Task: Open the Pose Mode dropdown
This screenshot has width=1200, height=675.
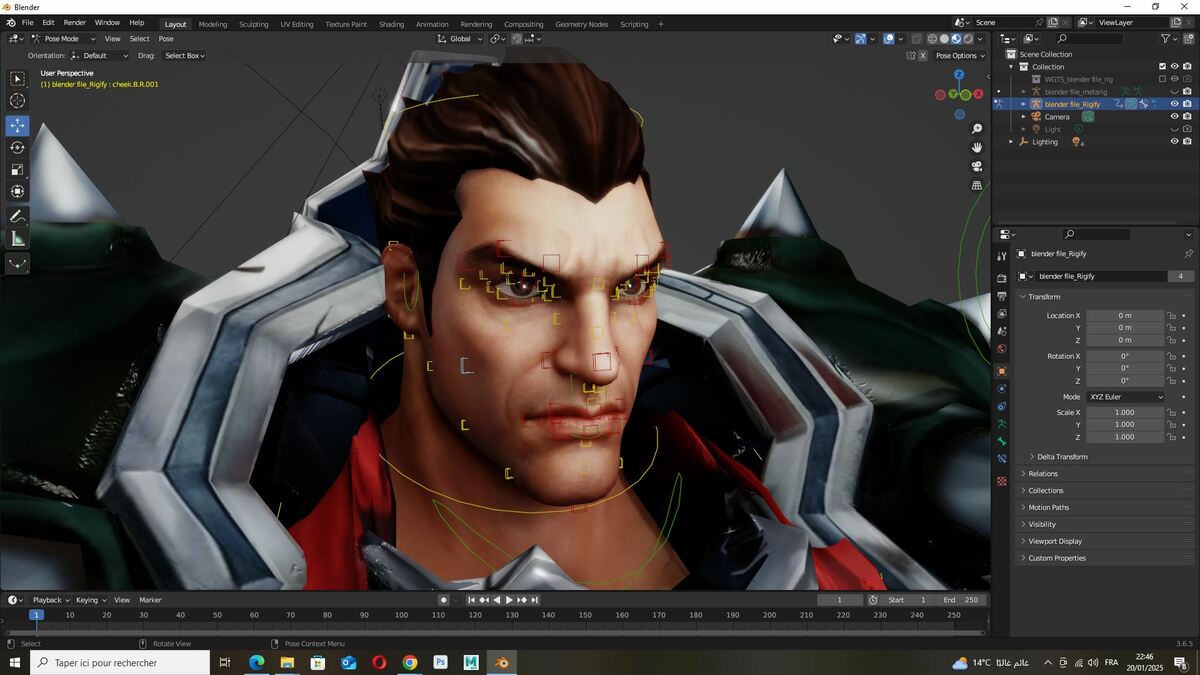Action: coord(61,39)
